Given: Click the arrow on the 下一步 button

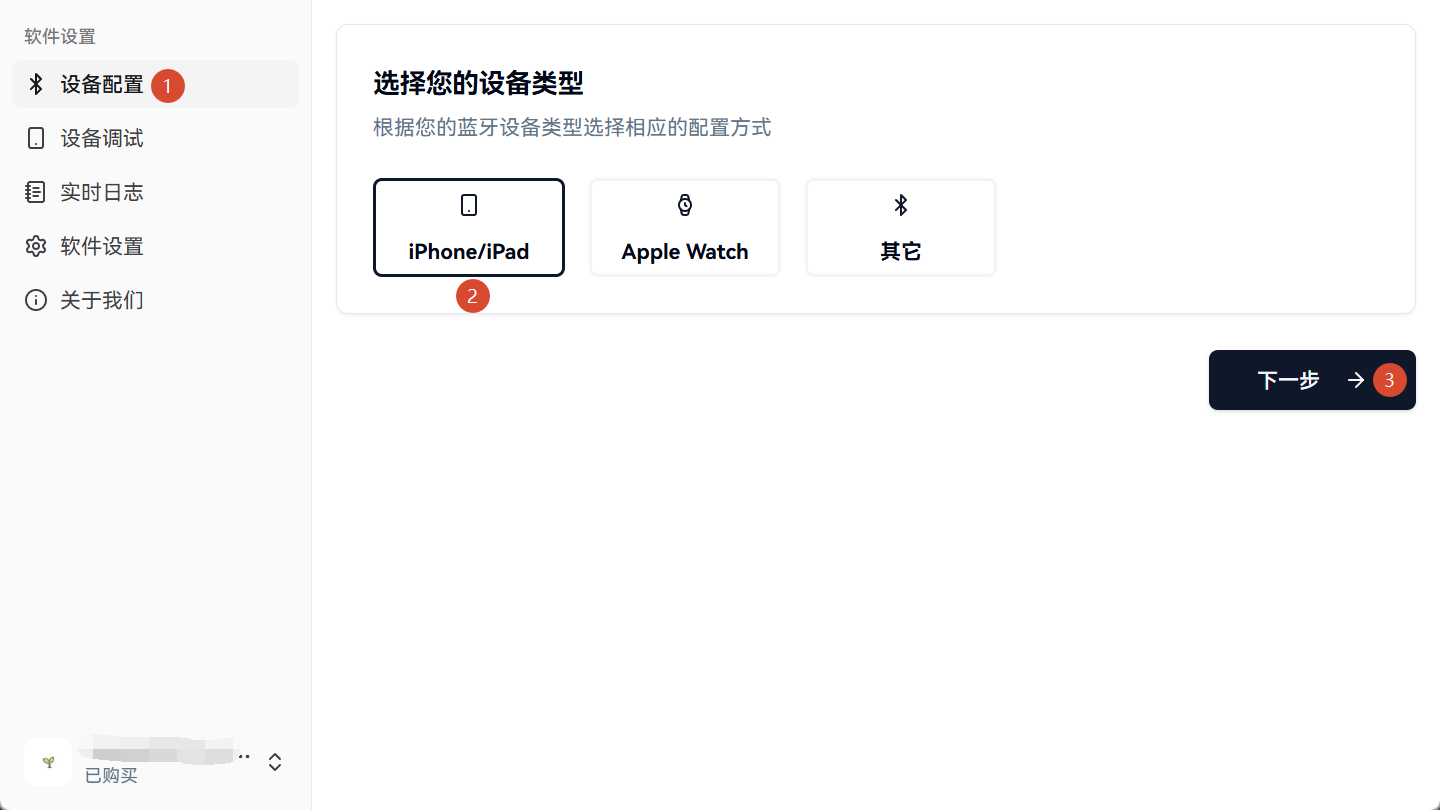Looking at the screenshot, I should click(x=1356, y=380).
